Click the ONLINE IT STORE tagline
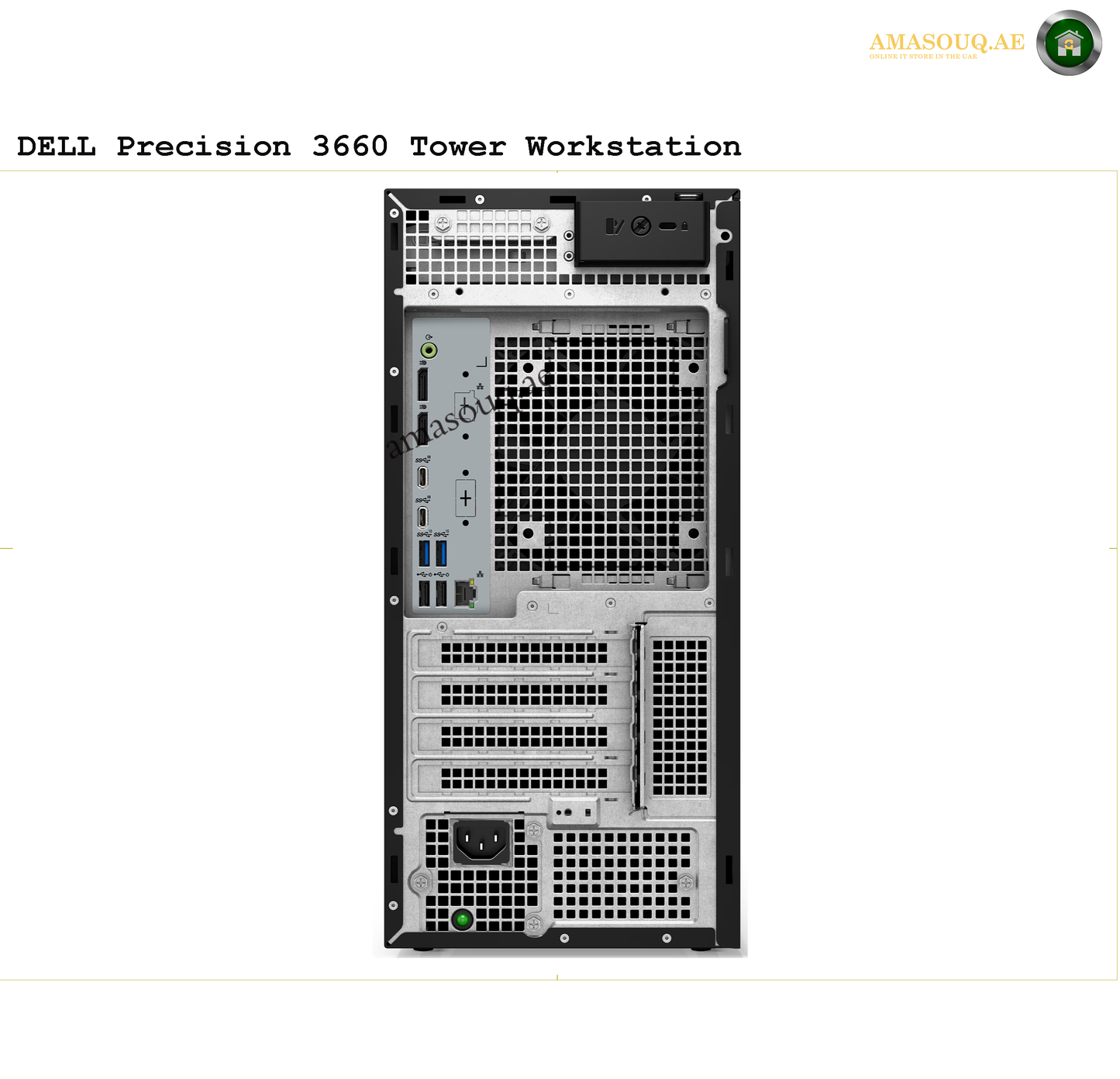The width and height of the screenshot is (1120, 1079). (923, 56)
